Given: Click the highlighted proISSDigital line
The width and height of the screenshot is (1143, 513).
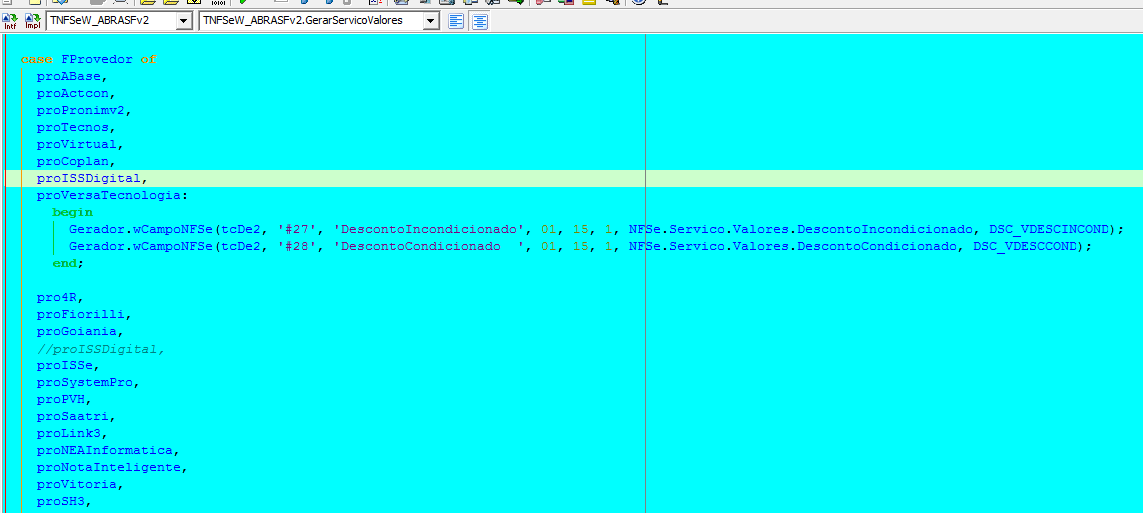Looking at the screenshot, I should pos(93,179).
